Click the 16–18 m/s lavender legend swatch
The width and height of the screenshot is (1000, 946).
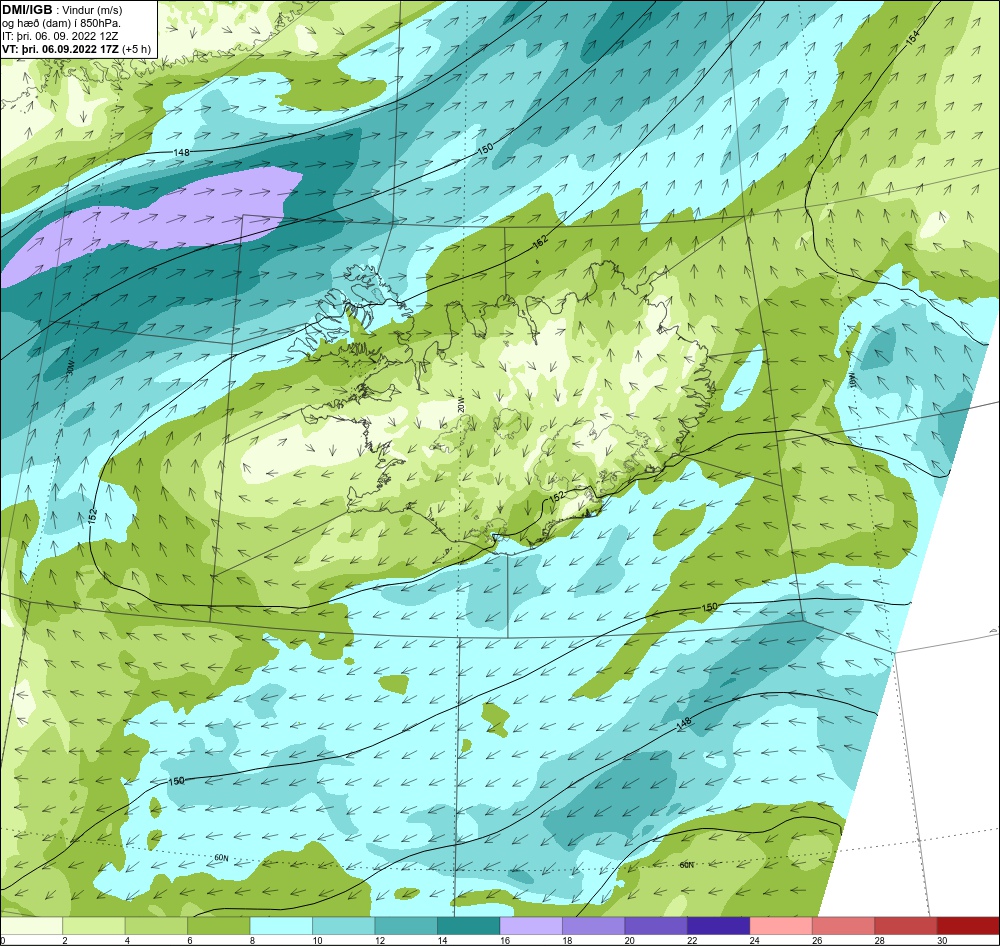coord(532,925)
